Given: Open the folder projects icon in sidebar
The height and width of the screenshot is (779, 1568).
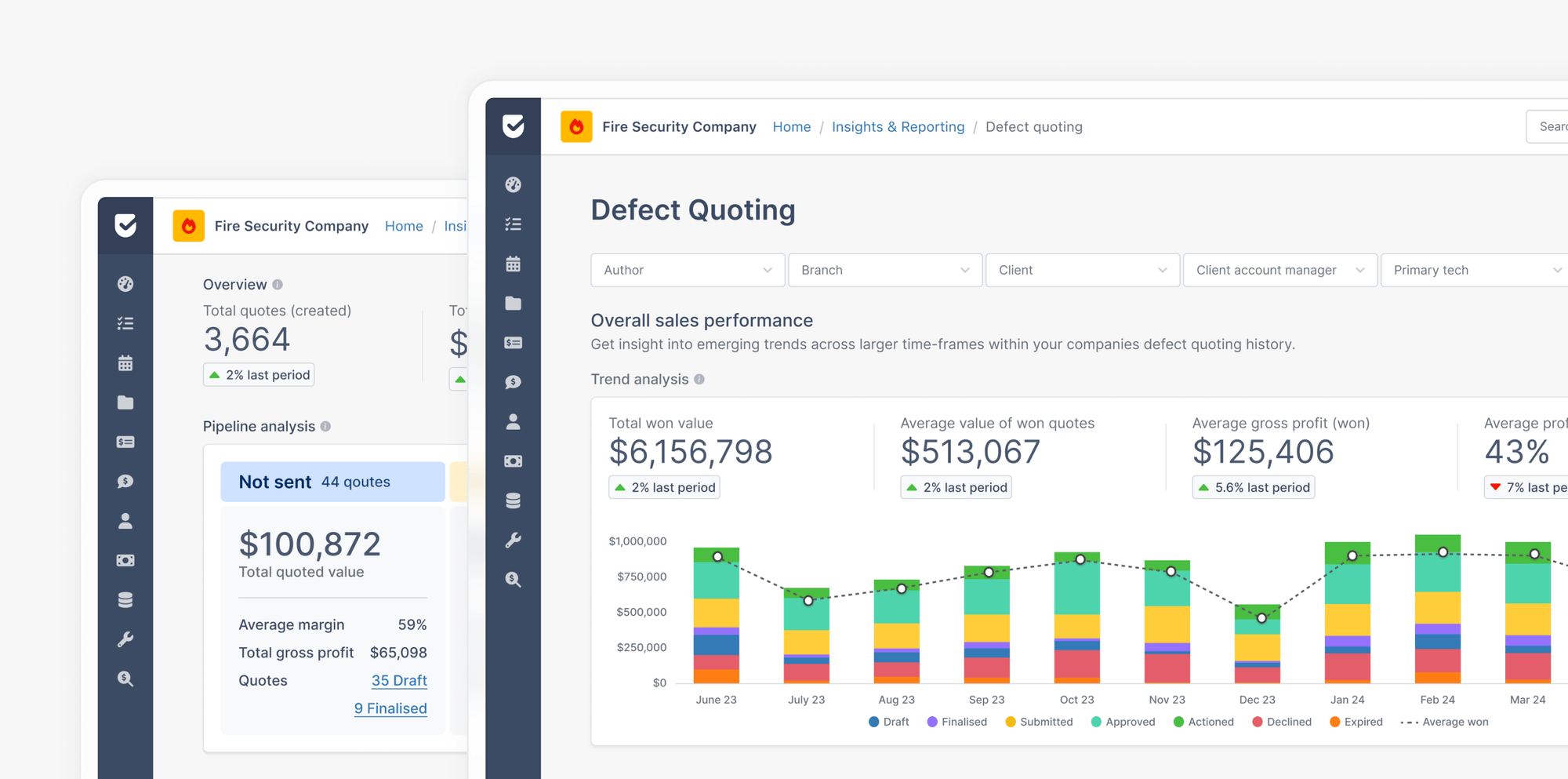Looking at the screenshot, I should (514, 304).
